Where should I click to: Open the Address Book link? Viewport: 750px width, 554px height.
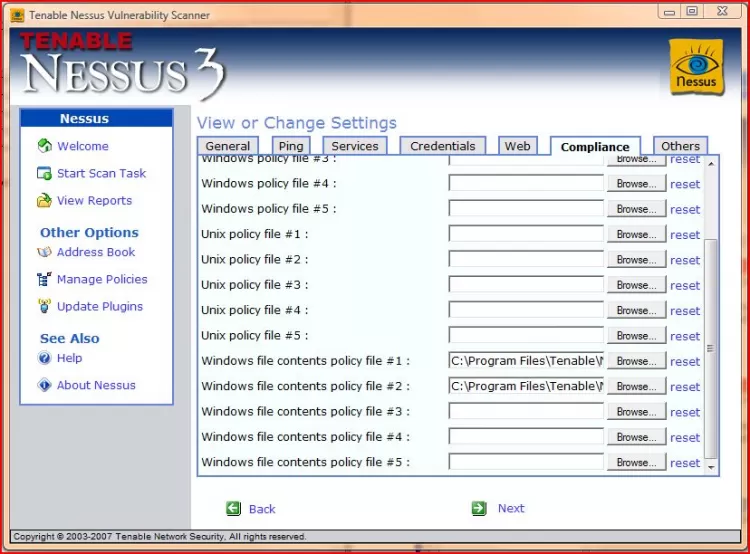pyautogui.click(x=96, y=252)
